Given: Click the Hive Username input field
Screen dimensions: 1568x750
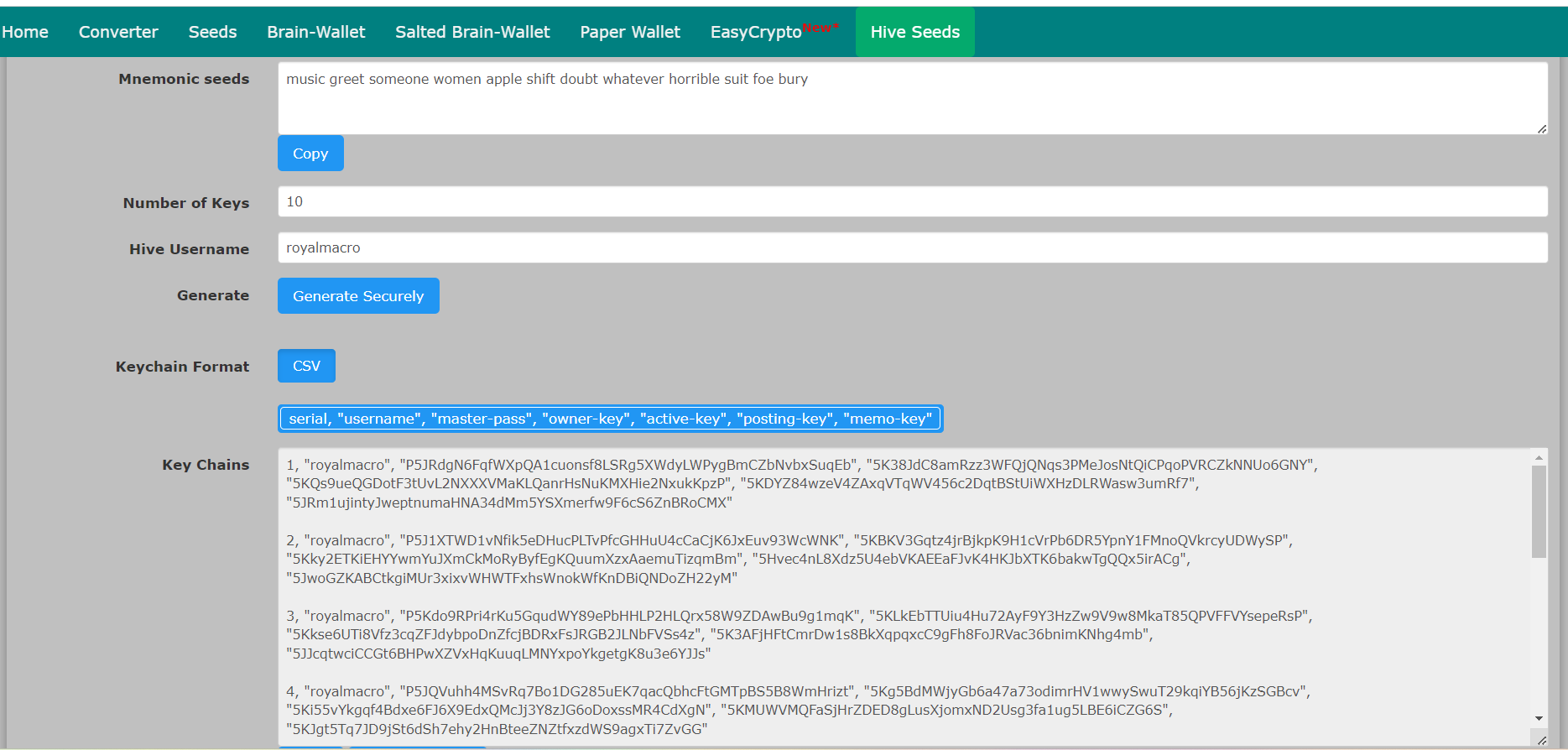Looking at the screenshot, I should pos(913,247).
